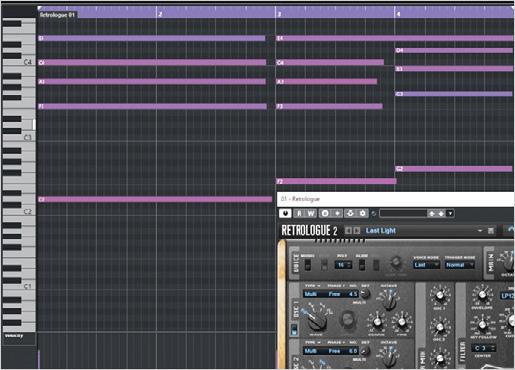The image size is (515, 370).
Task: Click the Filter Key Follow knob
Action: coord(482,324)
